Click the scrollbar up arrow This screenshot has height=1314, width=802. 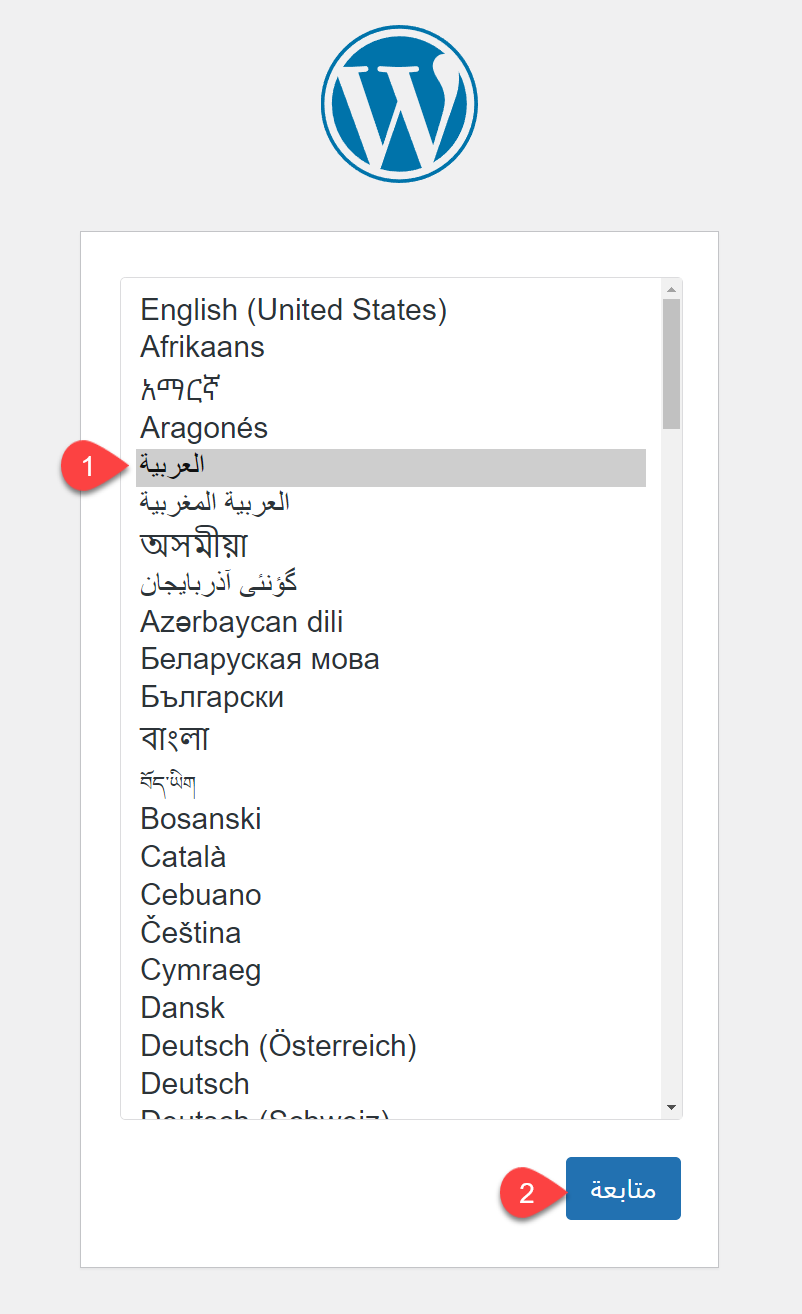coord(671,289)
